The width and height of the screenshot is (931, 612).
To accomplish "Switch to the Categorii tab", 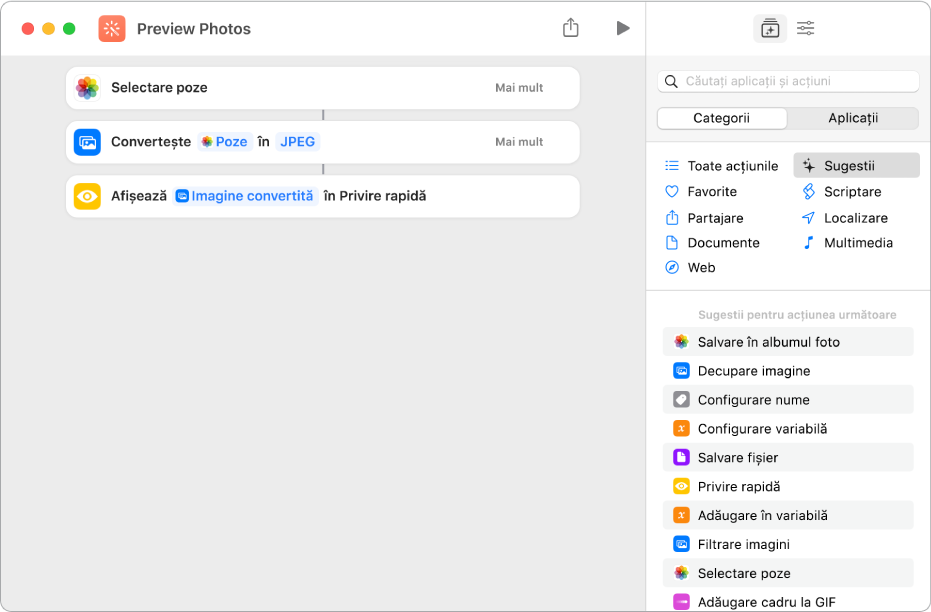I will pyautogui.click(x=721, y=118).
